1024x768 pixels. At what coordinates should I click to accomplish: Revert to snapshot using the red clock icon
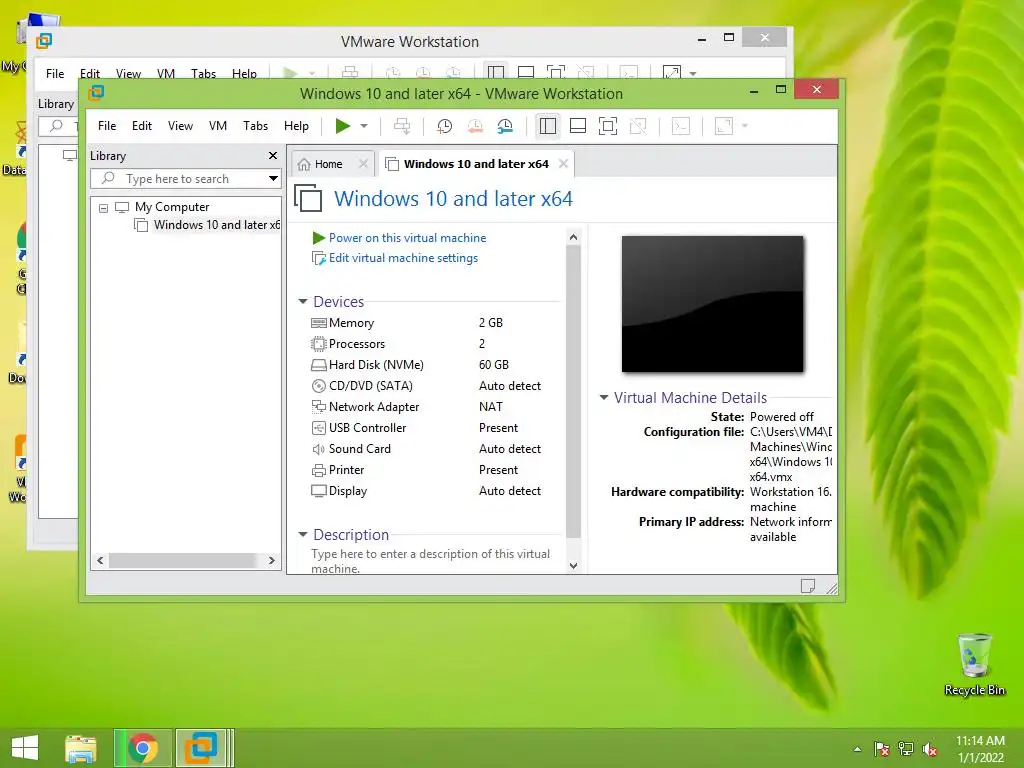pyautogui.click(x=475, y=126)
